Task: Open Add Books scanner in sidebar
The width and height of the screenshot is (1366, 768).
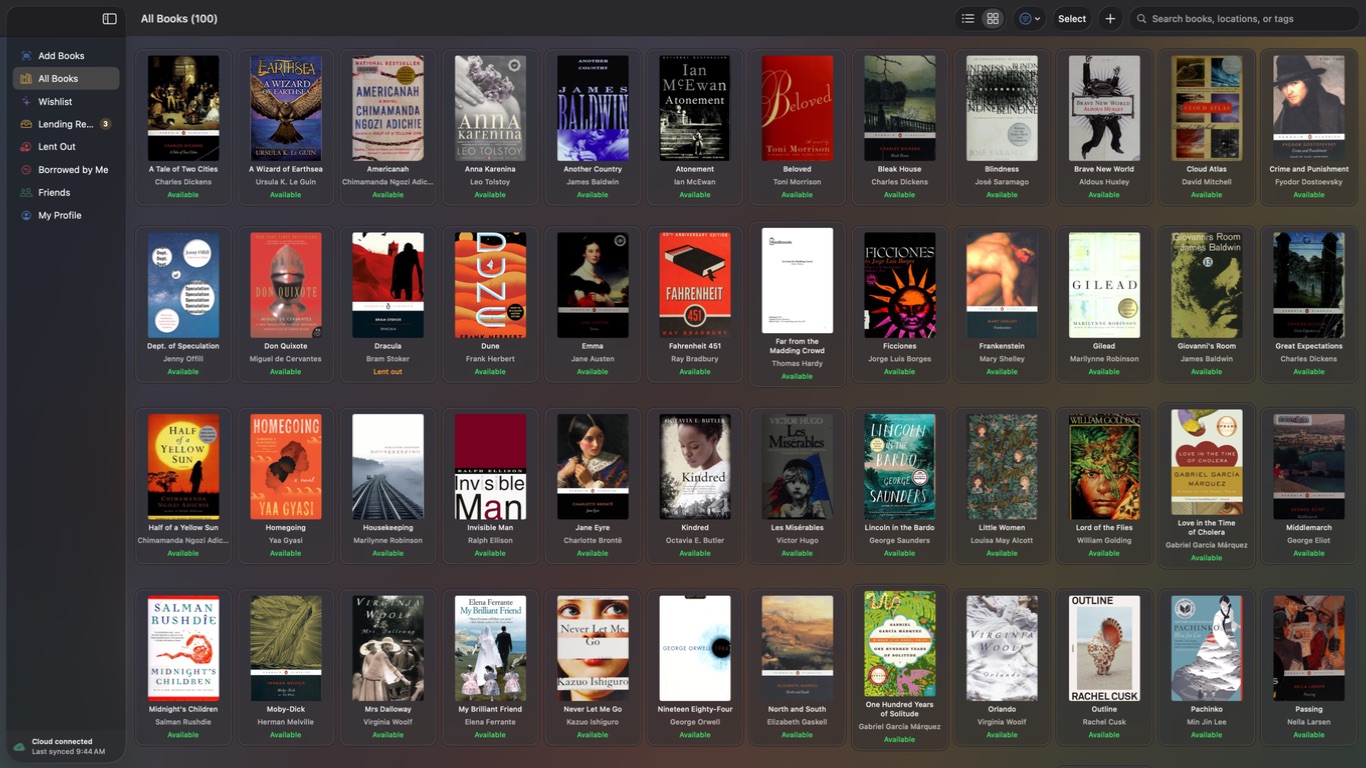Action: pyautogui.click(x=66, y=56)
